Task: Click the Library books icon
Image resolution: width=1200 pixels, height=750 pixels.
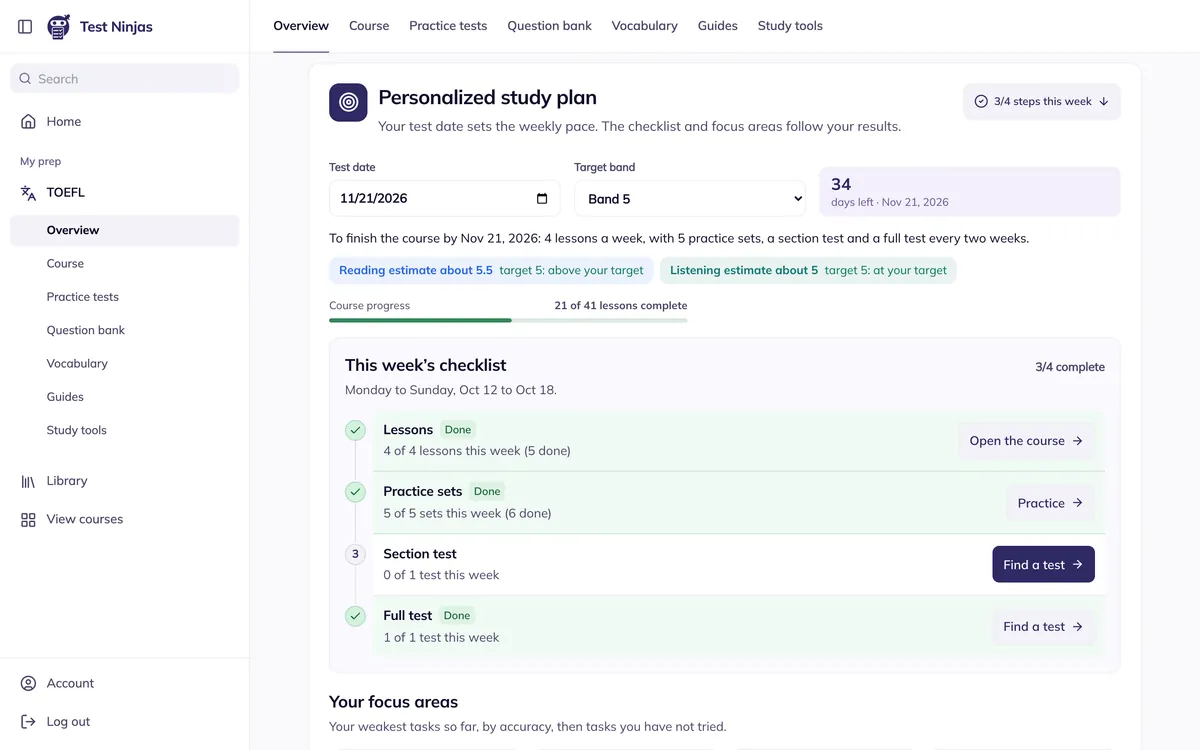Action: [x=28, y=481]
